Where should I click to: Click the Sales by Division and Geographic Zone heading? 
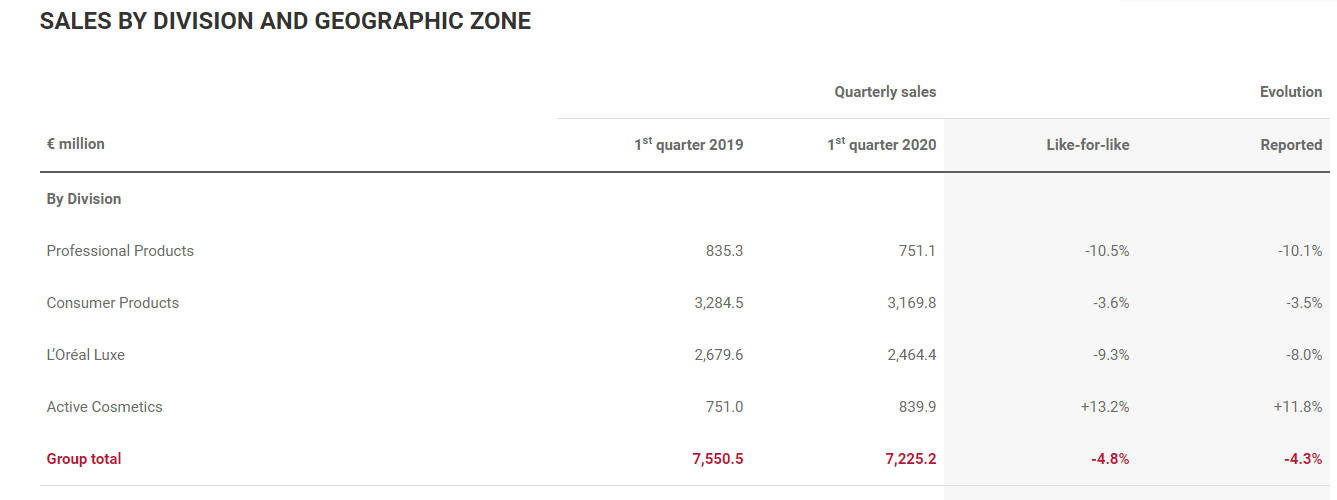click(x=285, y=21)
